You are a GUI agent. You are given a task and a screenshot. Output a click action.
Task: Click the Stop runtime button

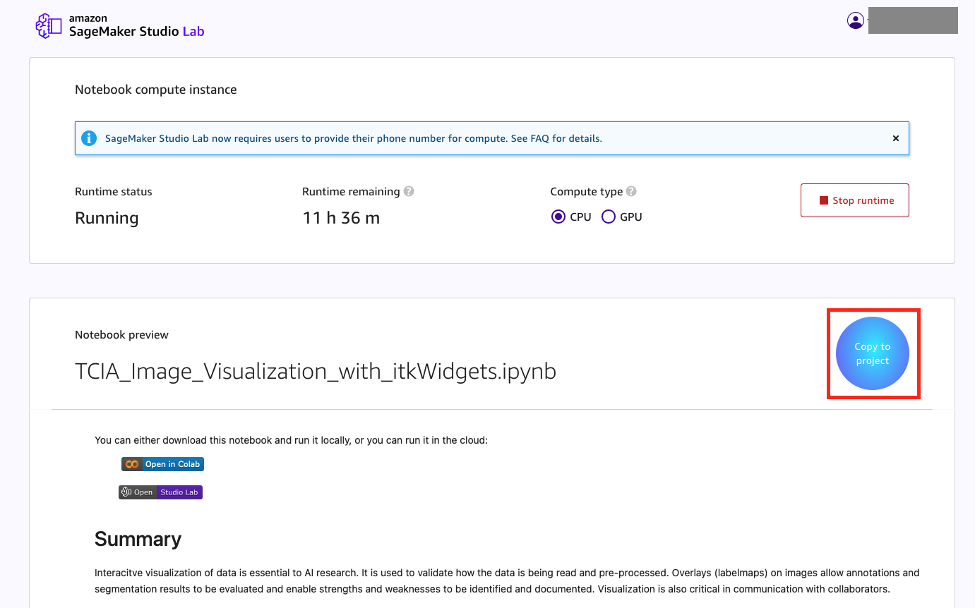click(x=854, y=200)
